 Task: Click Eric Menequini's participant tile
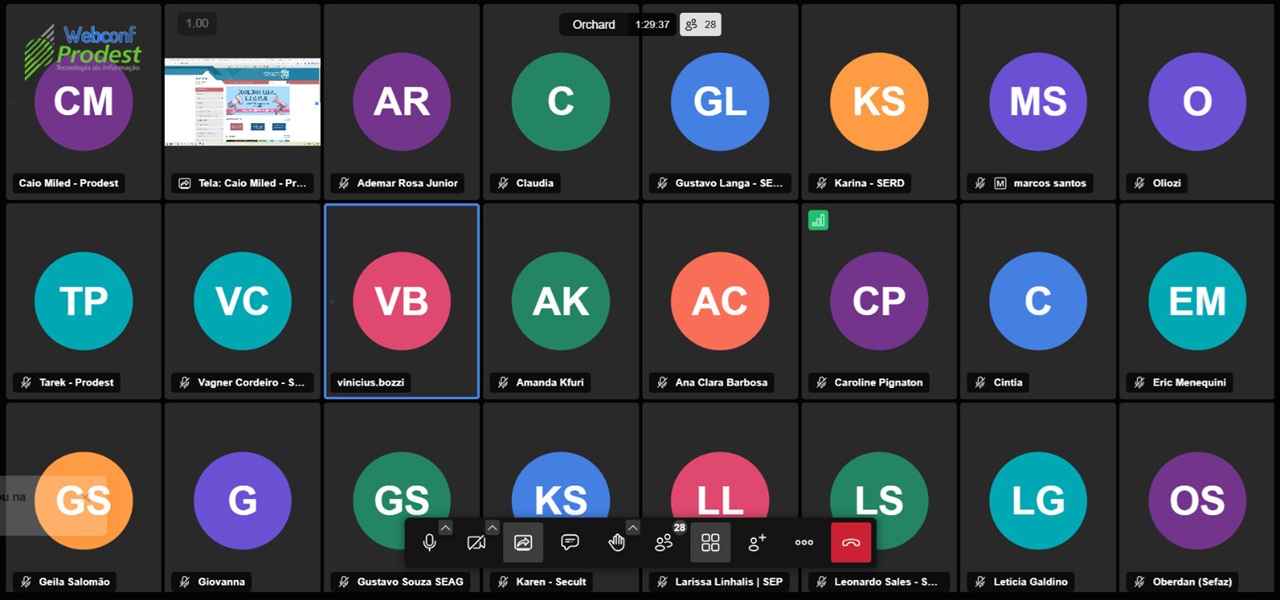(x=1197, y=301)
